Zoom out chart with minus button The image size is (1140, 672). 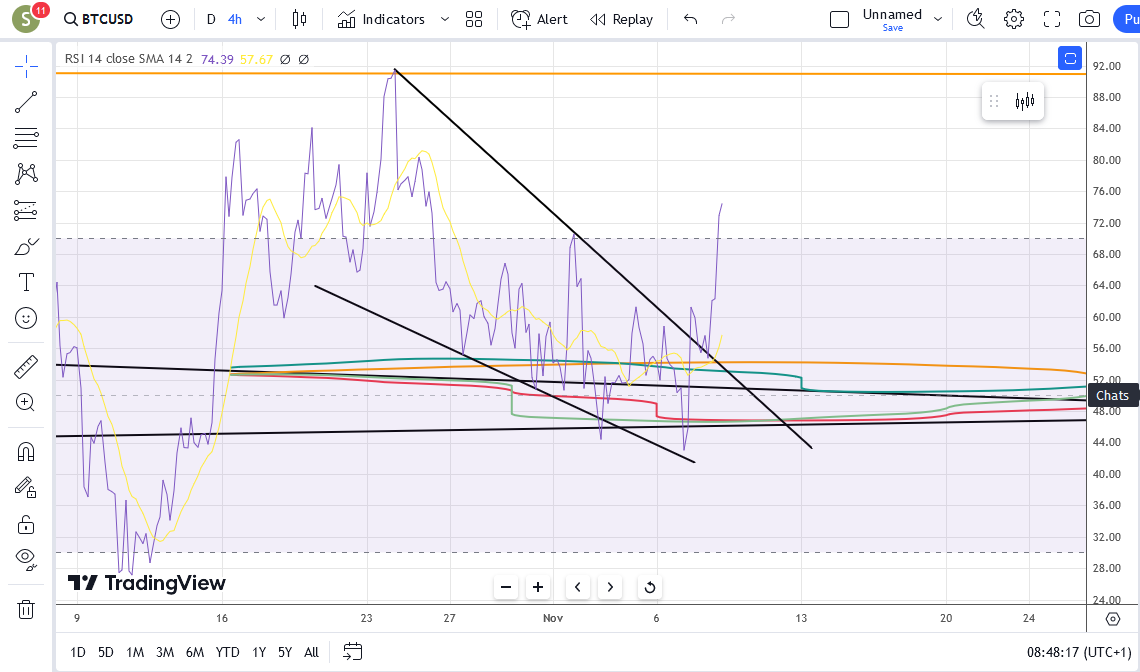[506, 587]
